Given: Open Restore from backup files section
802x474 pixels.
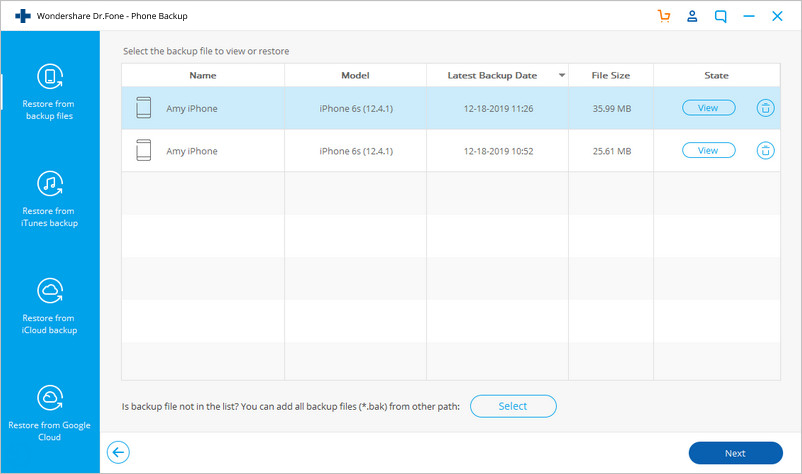Looking at the screenshot, I should [x=50, y=92].
